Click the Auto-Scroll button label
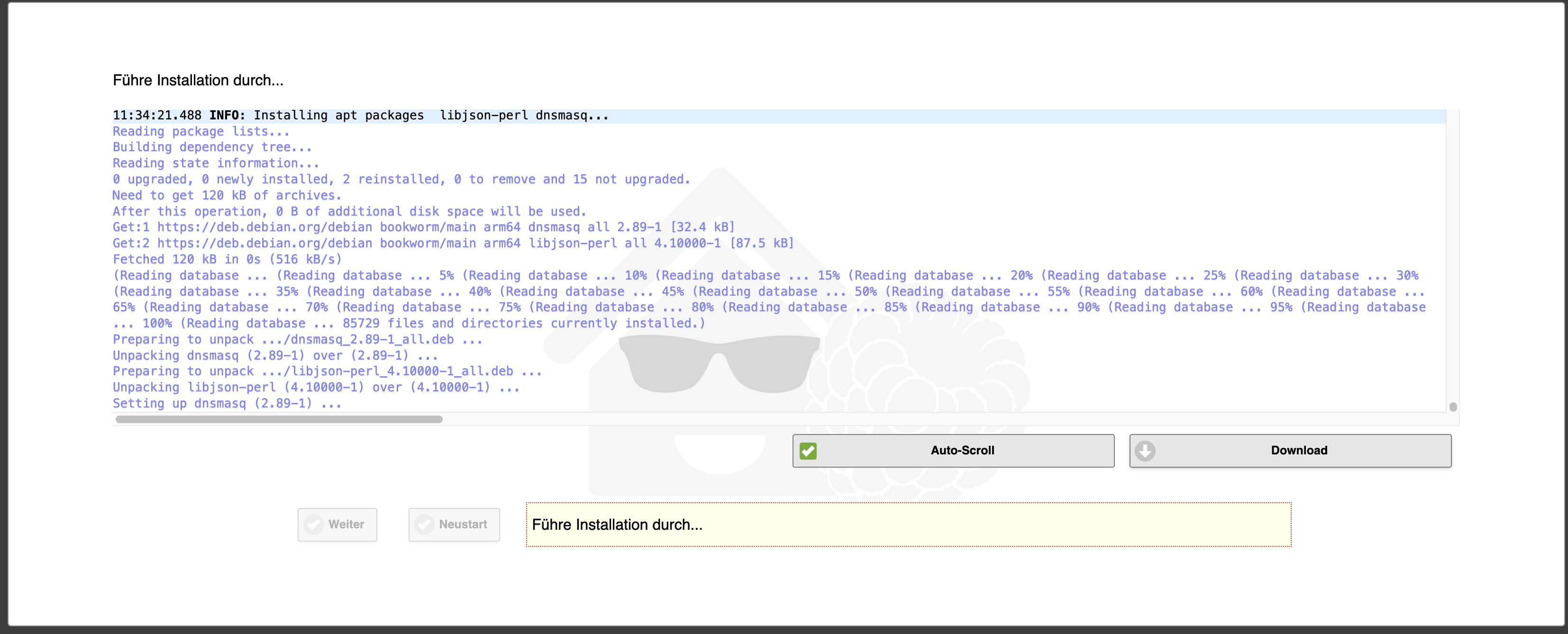Screen dimensions: 1568x634 [x=962, y=451]
